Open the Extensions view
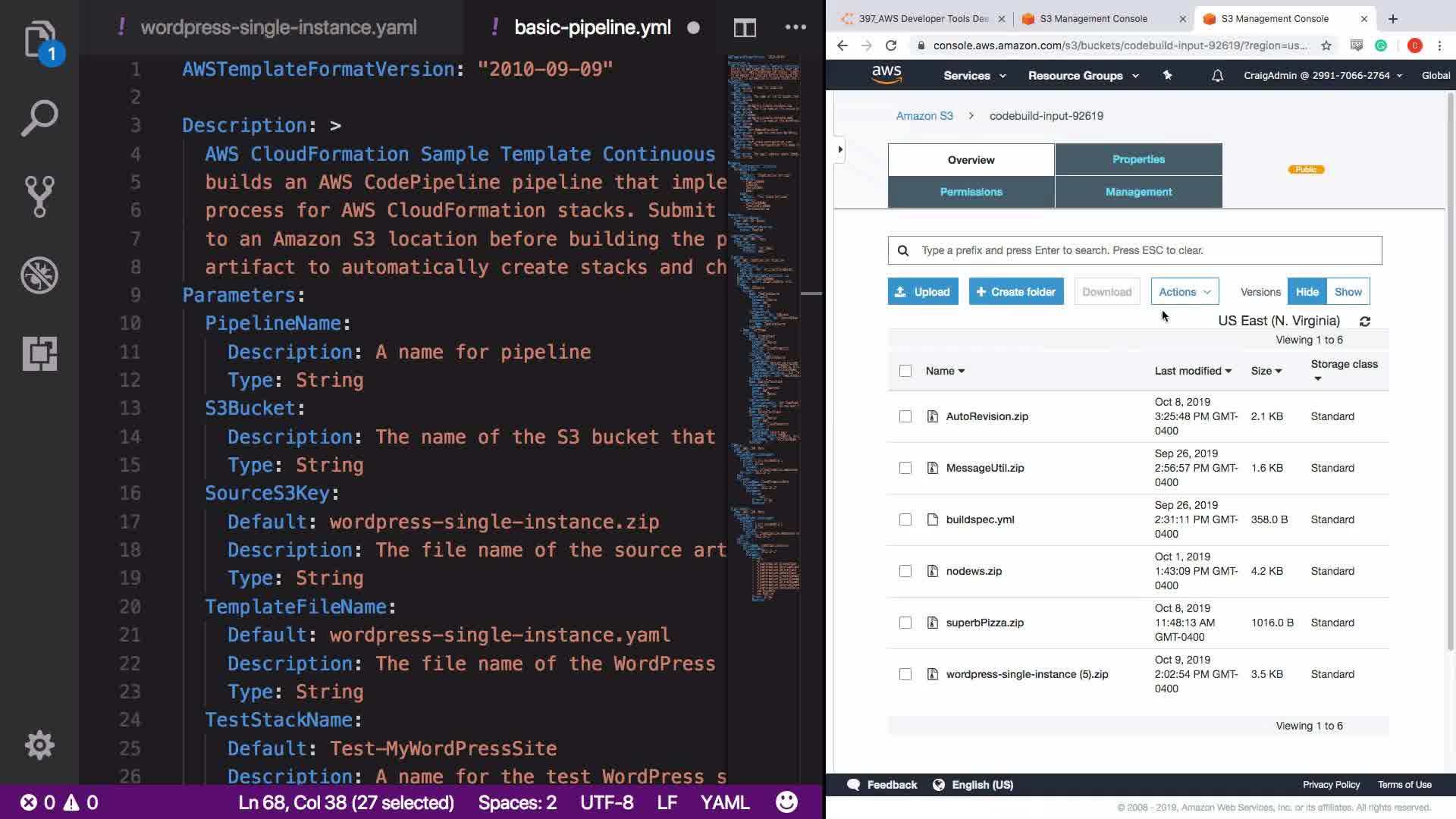The height and width of the screenshot is (819, 1456). point(39,353)
